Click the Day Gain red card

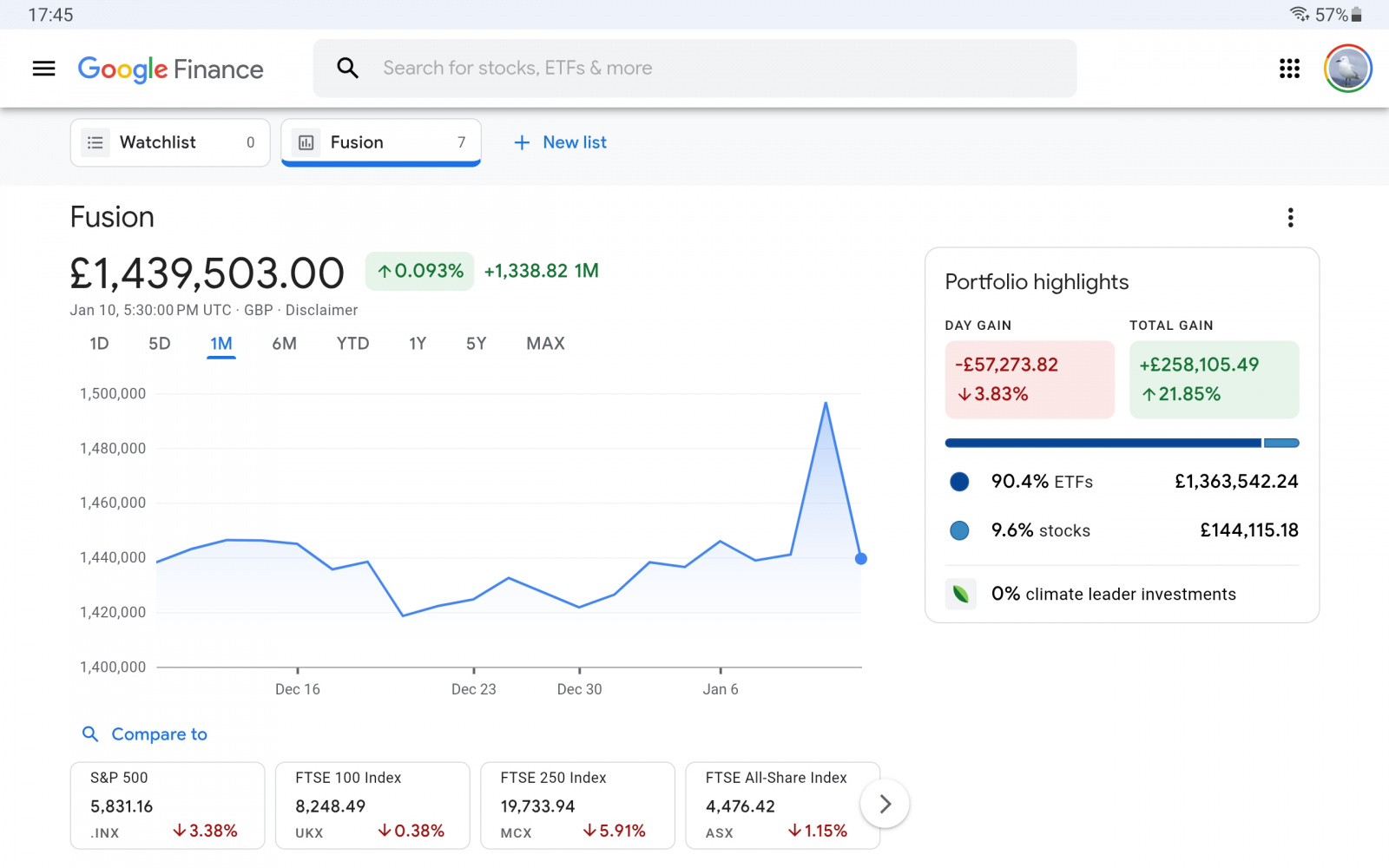(x=1030, y=379)
